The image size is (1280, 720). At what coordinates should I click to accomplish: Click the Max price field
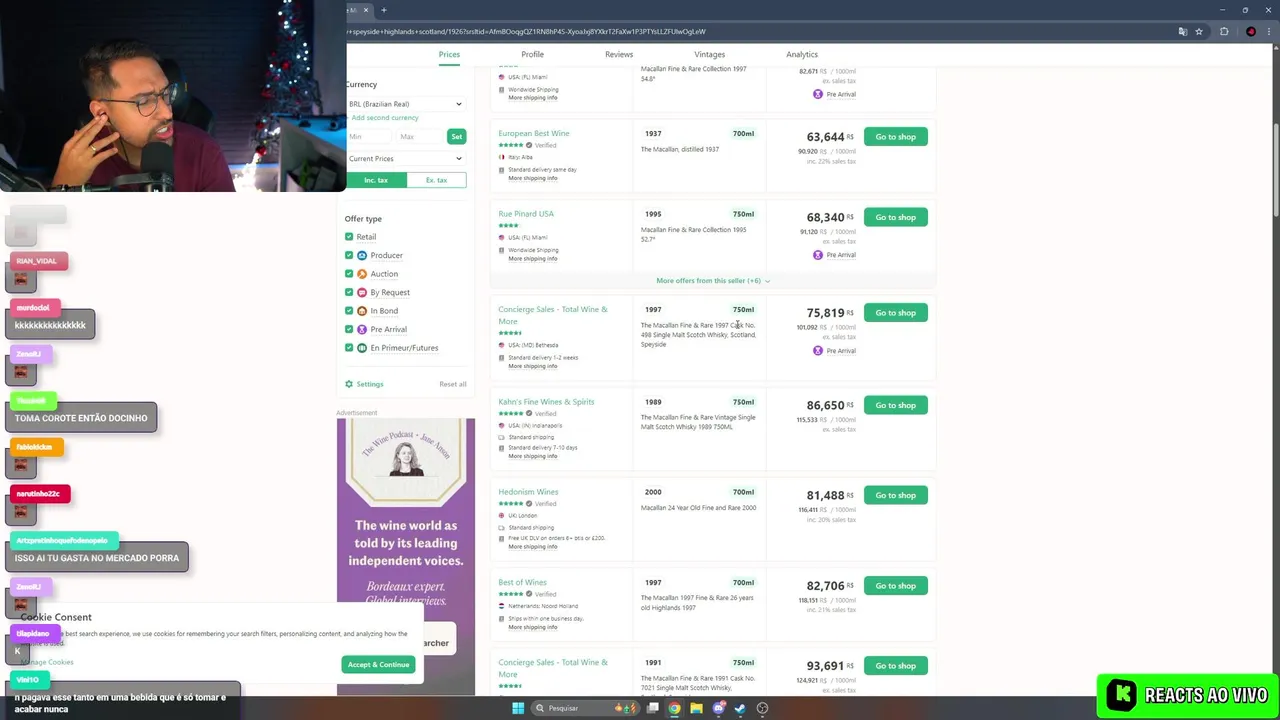click(419, 136)
